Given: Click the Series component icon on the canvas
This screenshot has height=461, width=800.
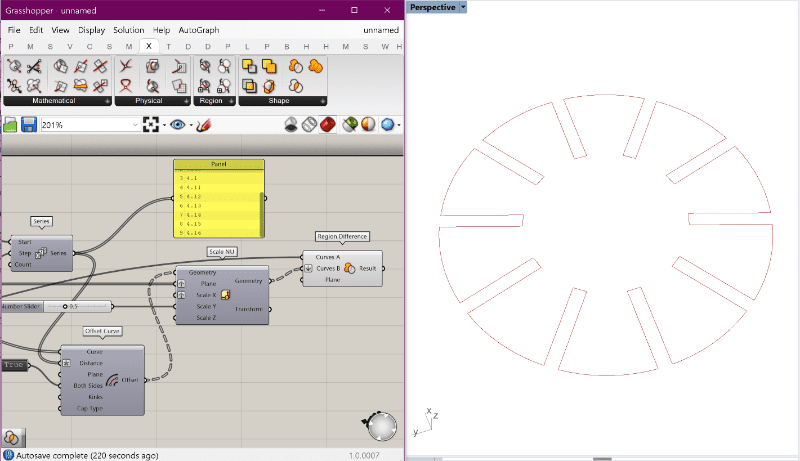Looking at the screenshot, I should [x=41, y=253].
